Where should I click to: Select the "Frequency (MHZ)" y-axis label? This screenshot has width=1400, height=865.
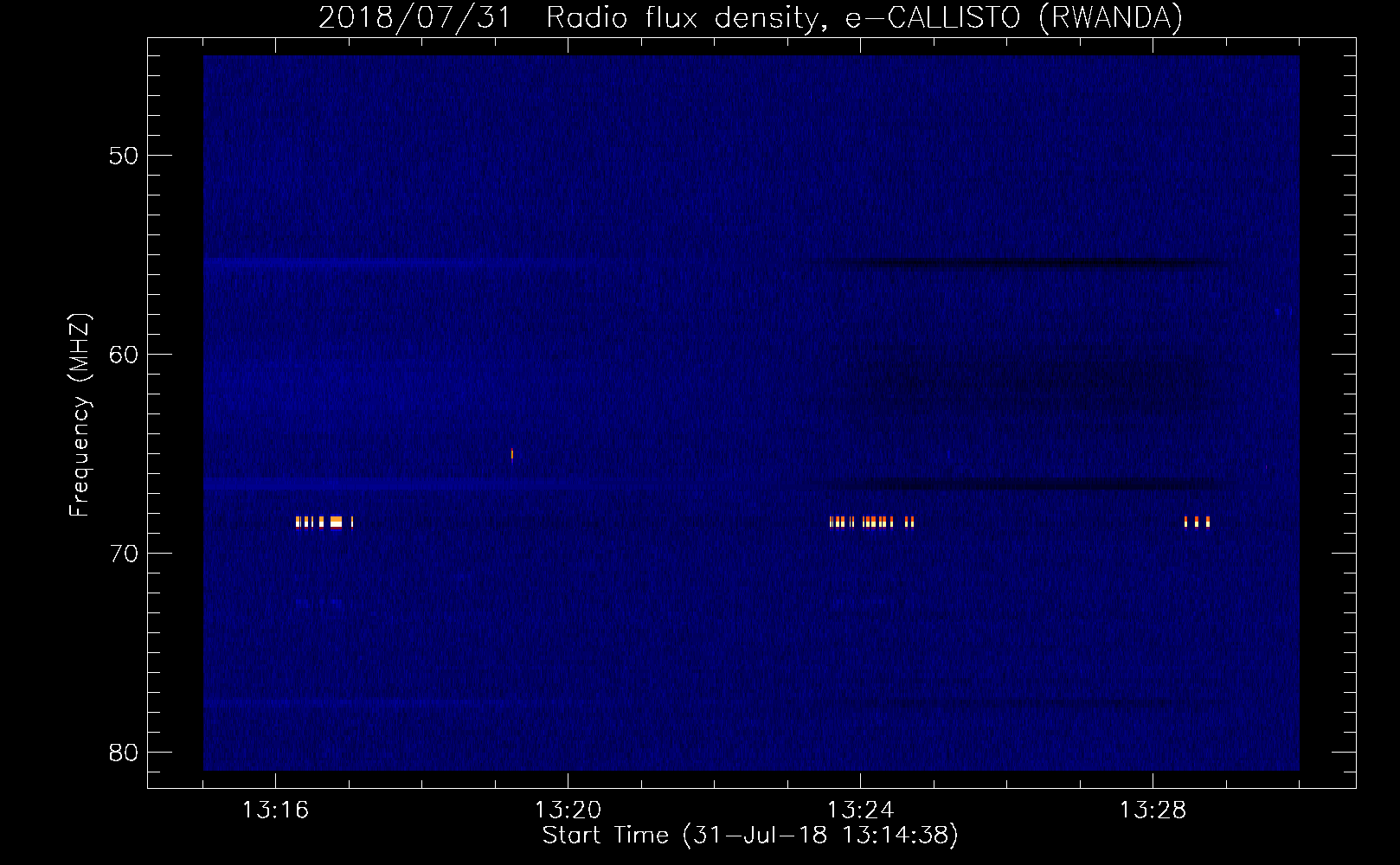click(x=80, y=414)
